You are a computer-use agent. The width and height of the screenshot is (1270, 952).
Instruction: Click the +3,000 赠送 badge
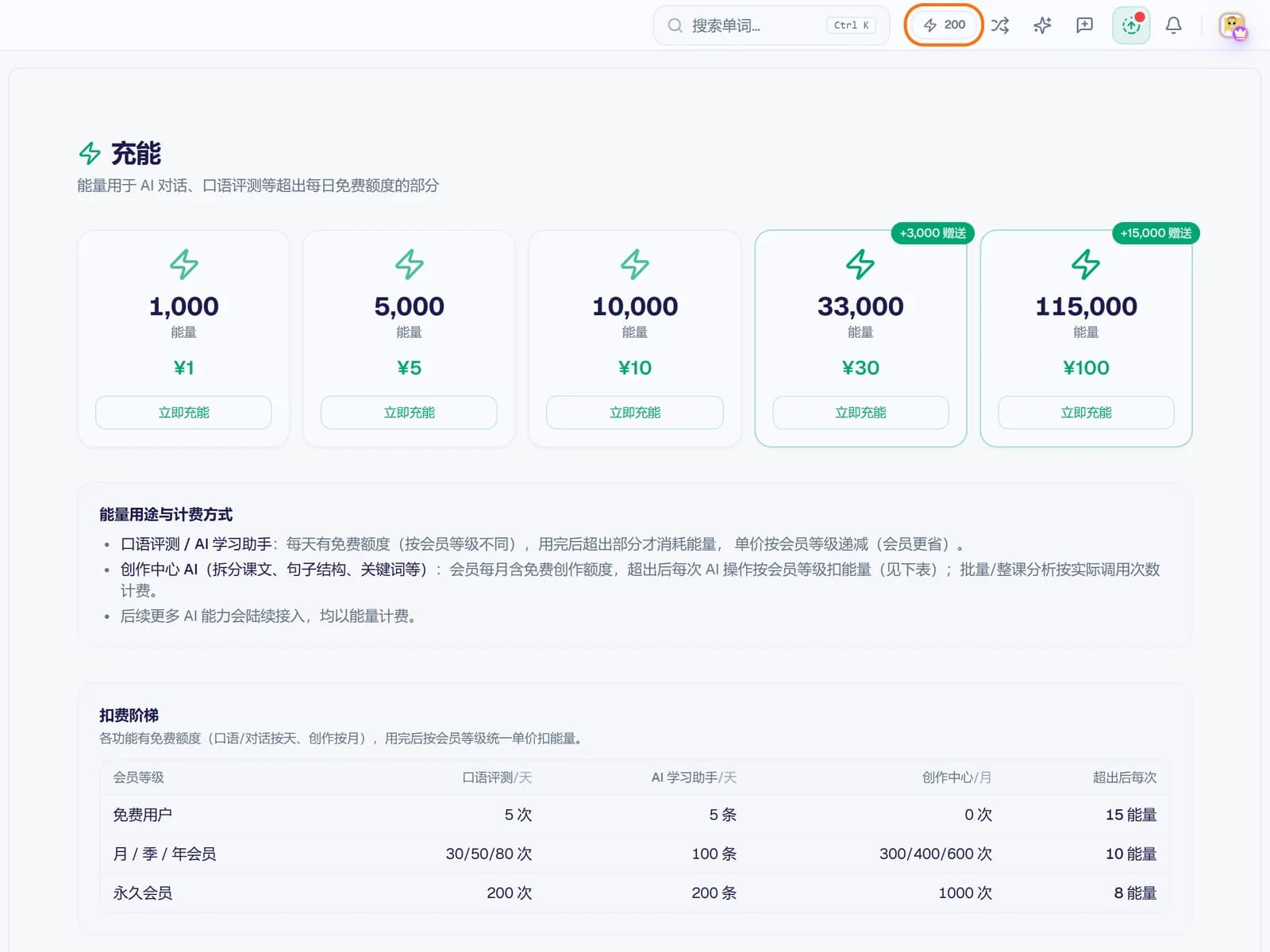point(933,233)
